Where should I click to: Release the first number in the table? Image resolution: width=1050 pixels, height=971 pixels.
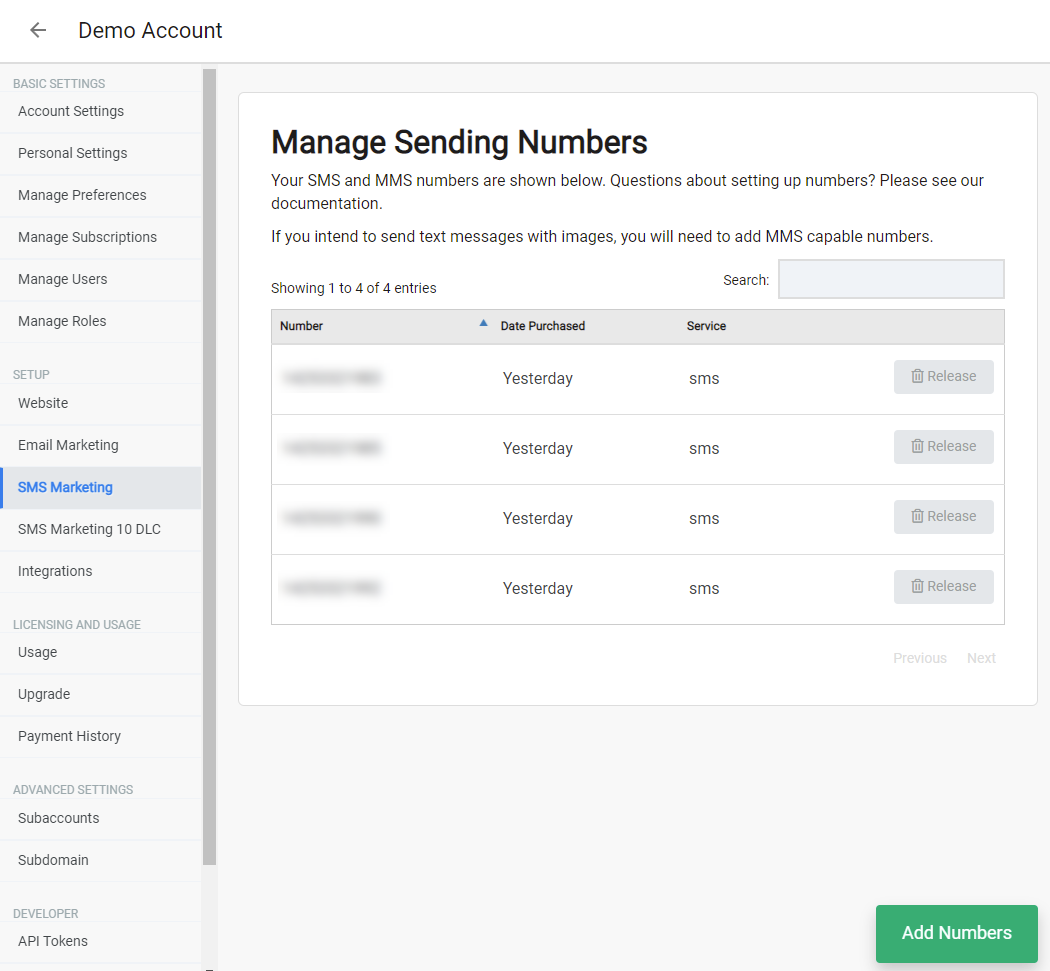(944, 377)
